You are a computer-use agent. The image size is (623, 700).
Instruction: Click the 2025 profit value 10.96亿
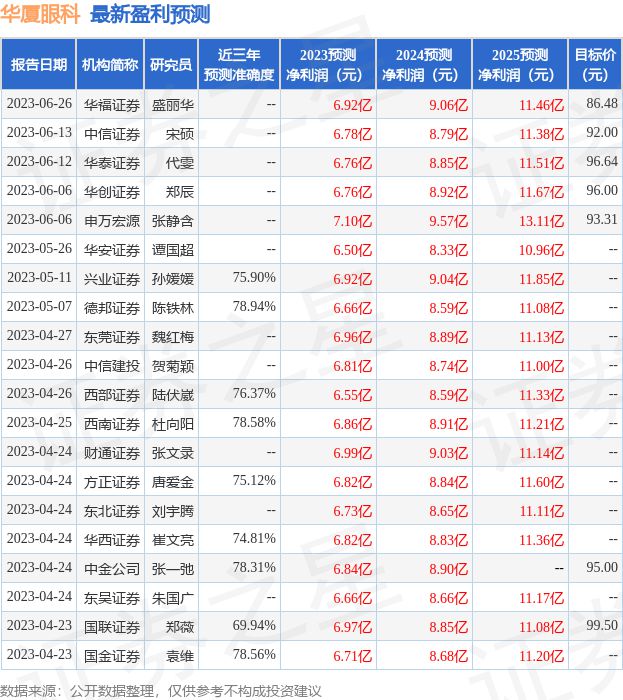pyautogui.click(x=541, y=250)
